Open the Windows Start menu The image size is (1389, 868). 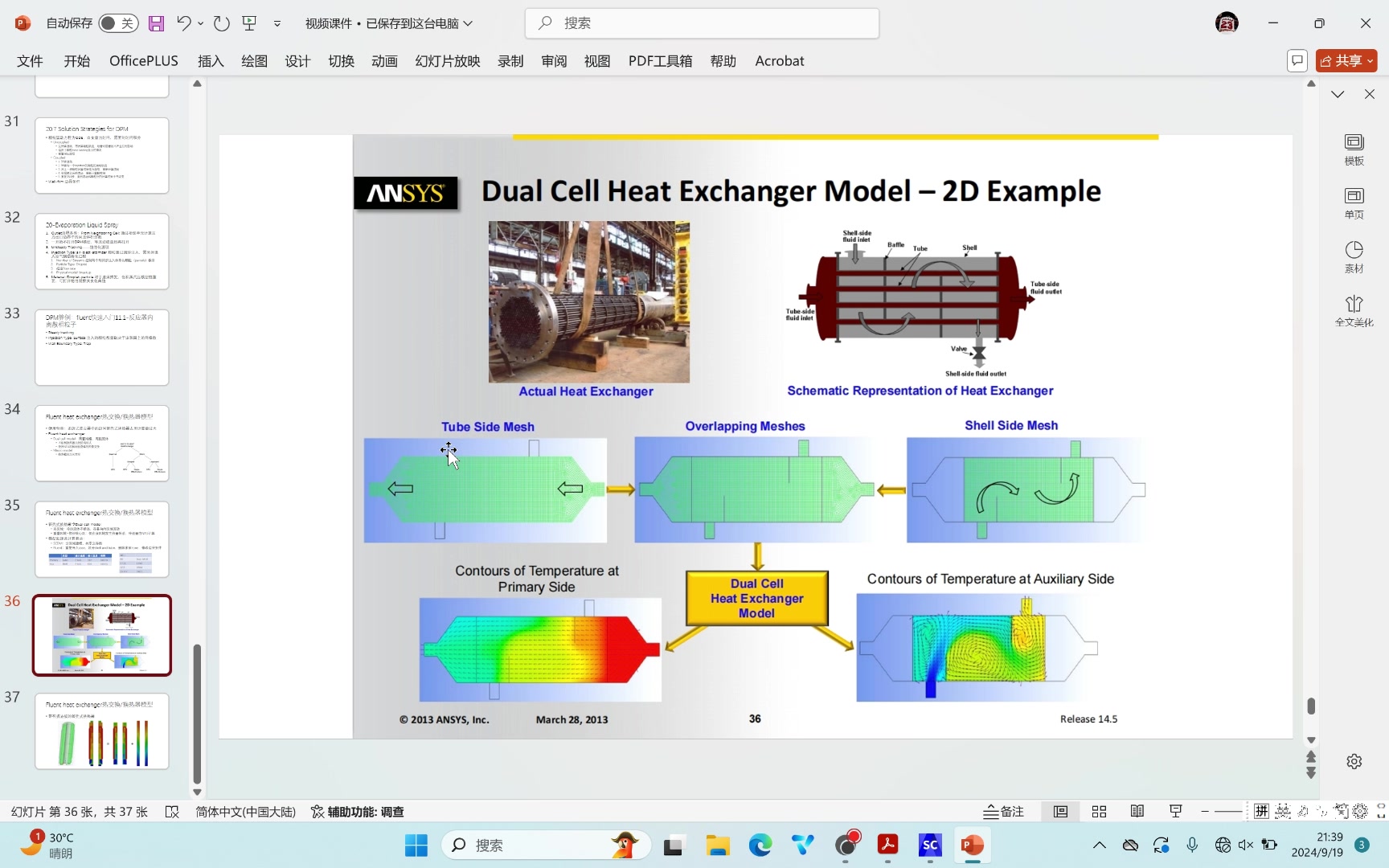click(x=416, y=845)
